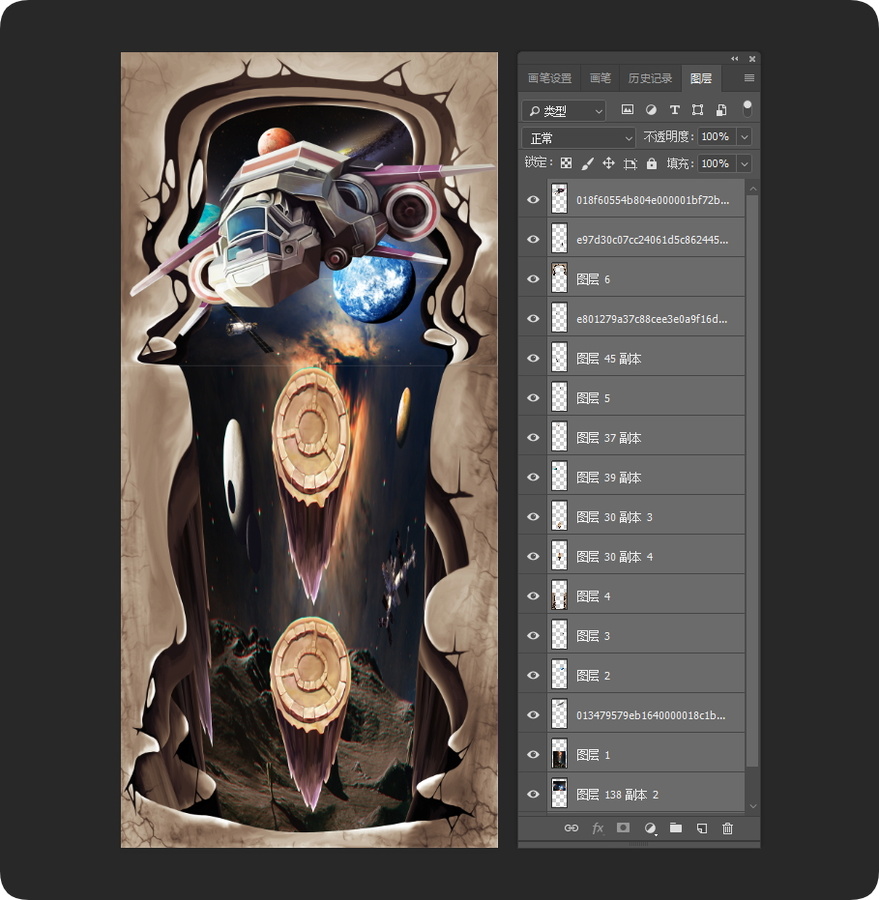Click thumbnail of 图层 6
The width and height of the screenshot is (879, 900).
[x=559, y=279]
